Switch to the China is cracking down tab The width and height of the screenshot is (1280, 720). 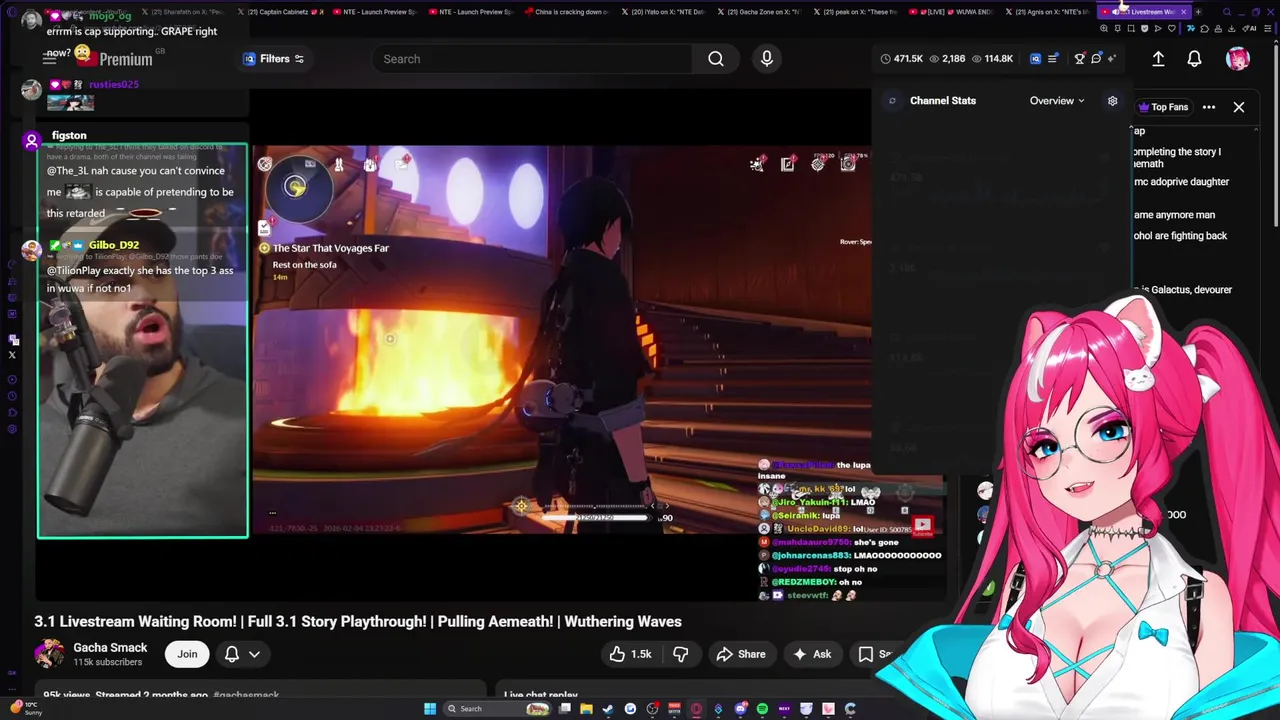(x=565, y=12)
